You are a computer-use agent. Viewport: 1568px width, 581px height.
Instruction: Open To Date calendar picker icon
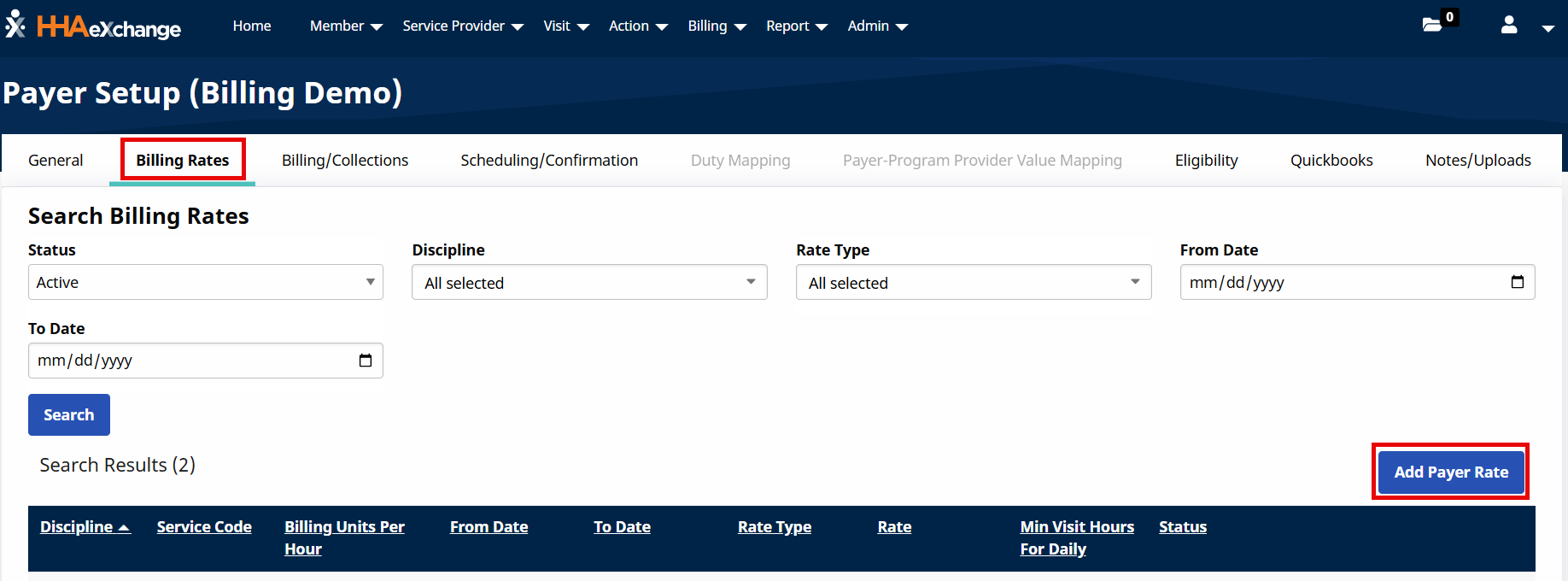[x=366, y=361]
